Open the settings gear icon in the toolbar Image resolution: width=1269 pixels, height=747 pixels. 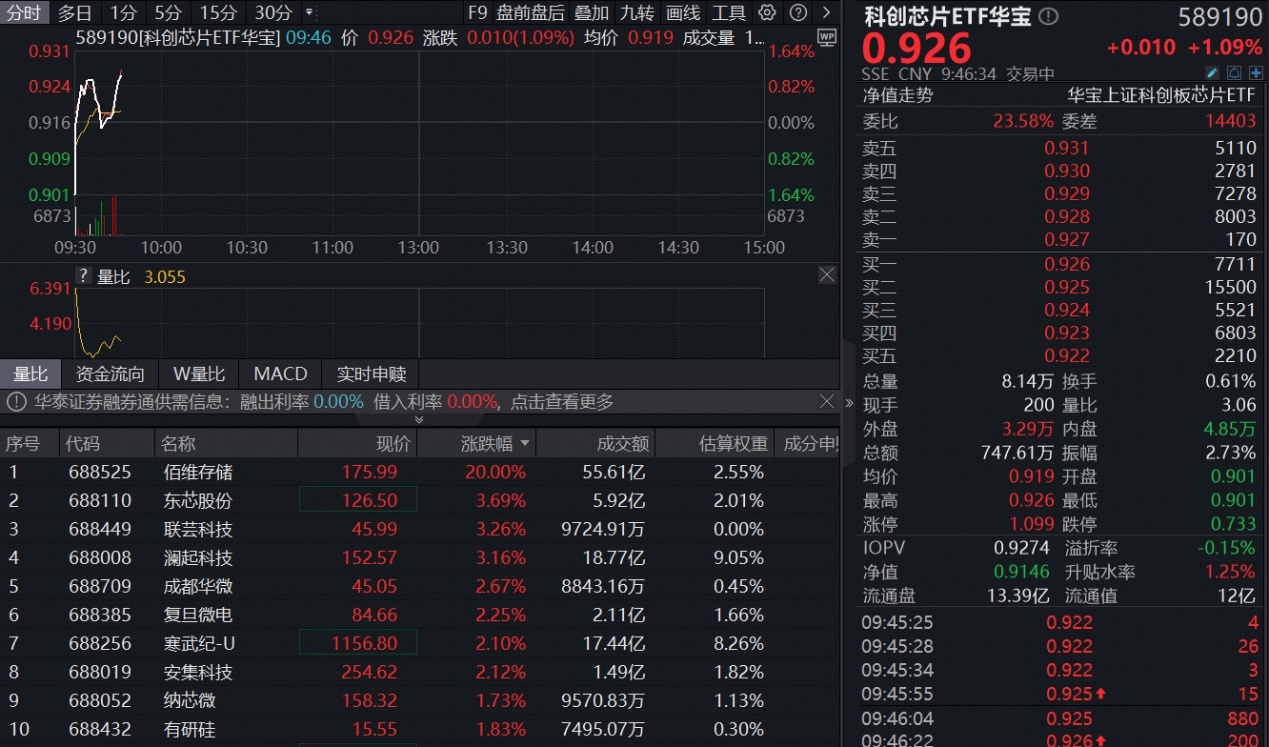pos(767,13)
